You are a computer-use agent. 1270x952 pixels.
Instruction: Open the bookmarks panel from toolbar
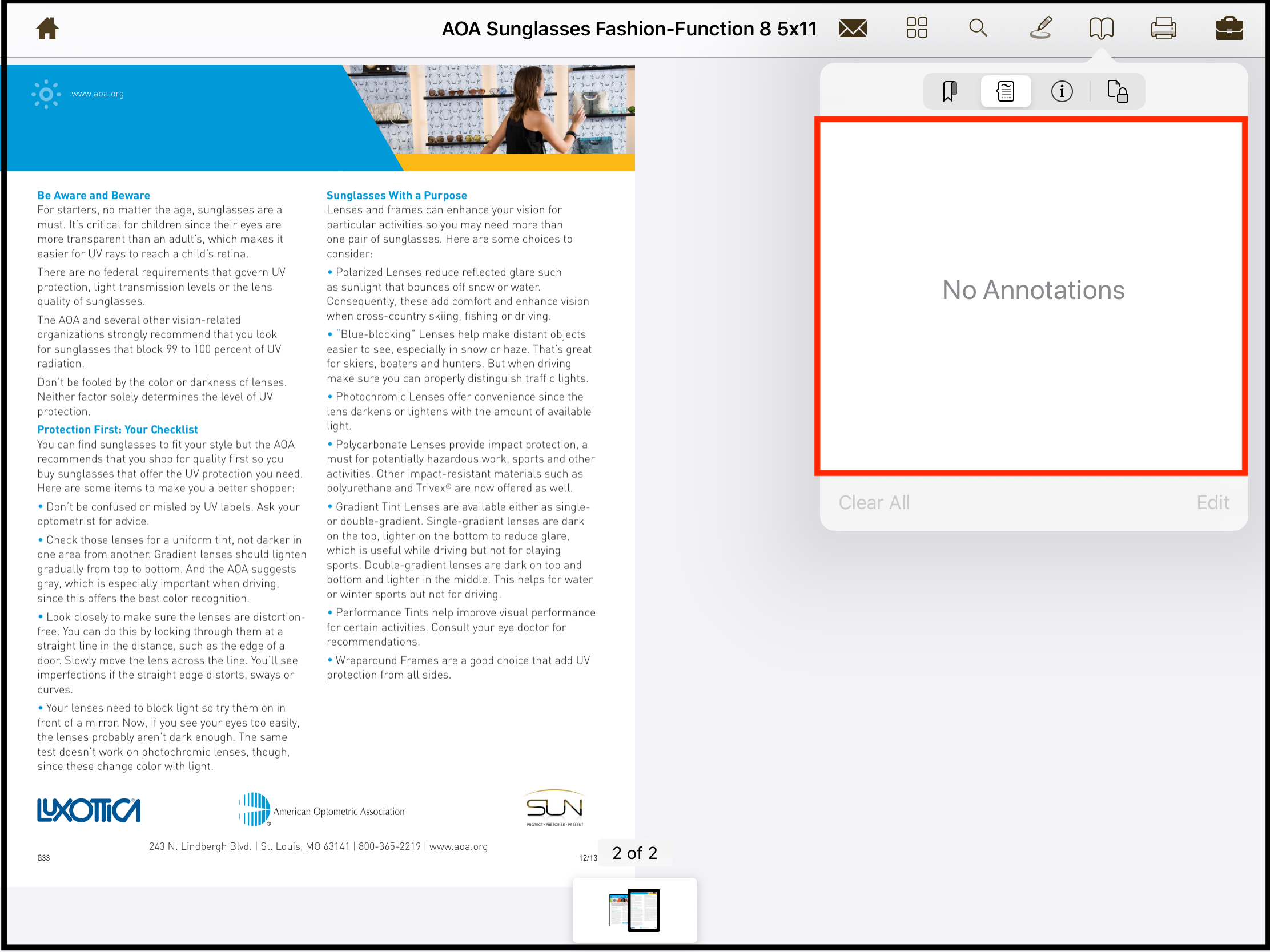1103,28
